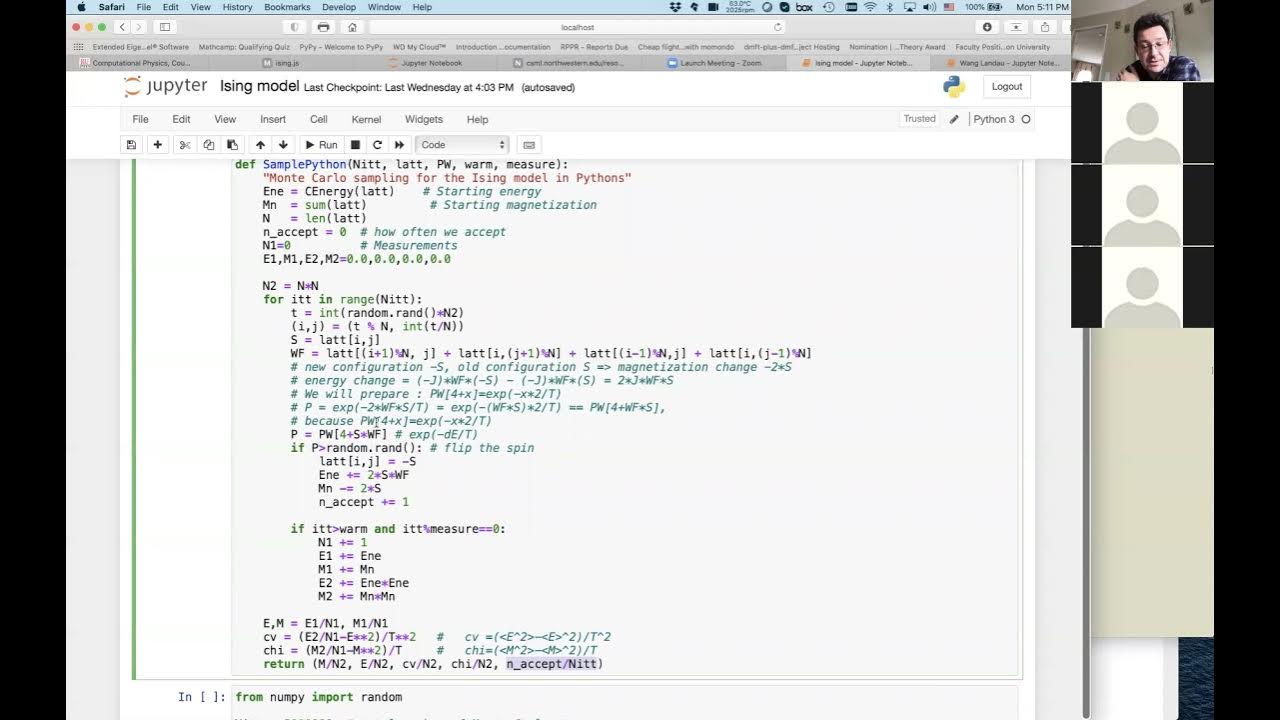The height and width of the screenshot is (720, 1280).
Task: Click the volume menu bar icon
Action: pos(931,7)
